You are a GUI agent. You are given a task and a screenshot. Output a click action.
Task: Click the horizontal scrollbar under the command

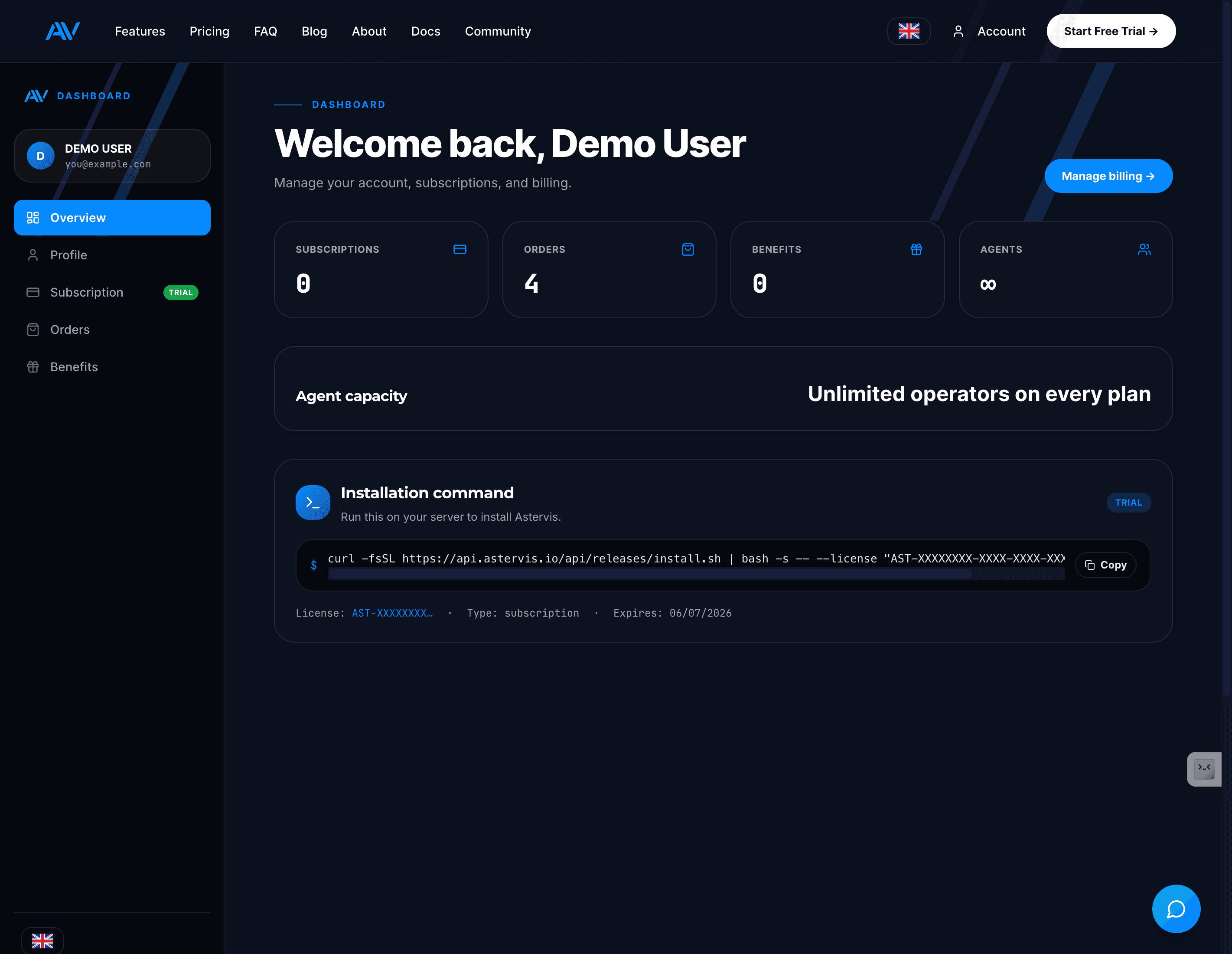(x=650, y=574)
